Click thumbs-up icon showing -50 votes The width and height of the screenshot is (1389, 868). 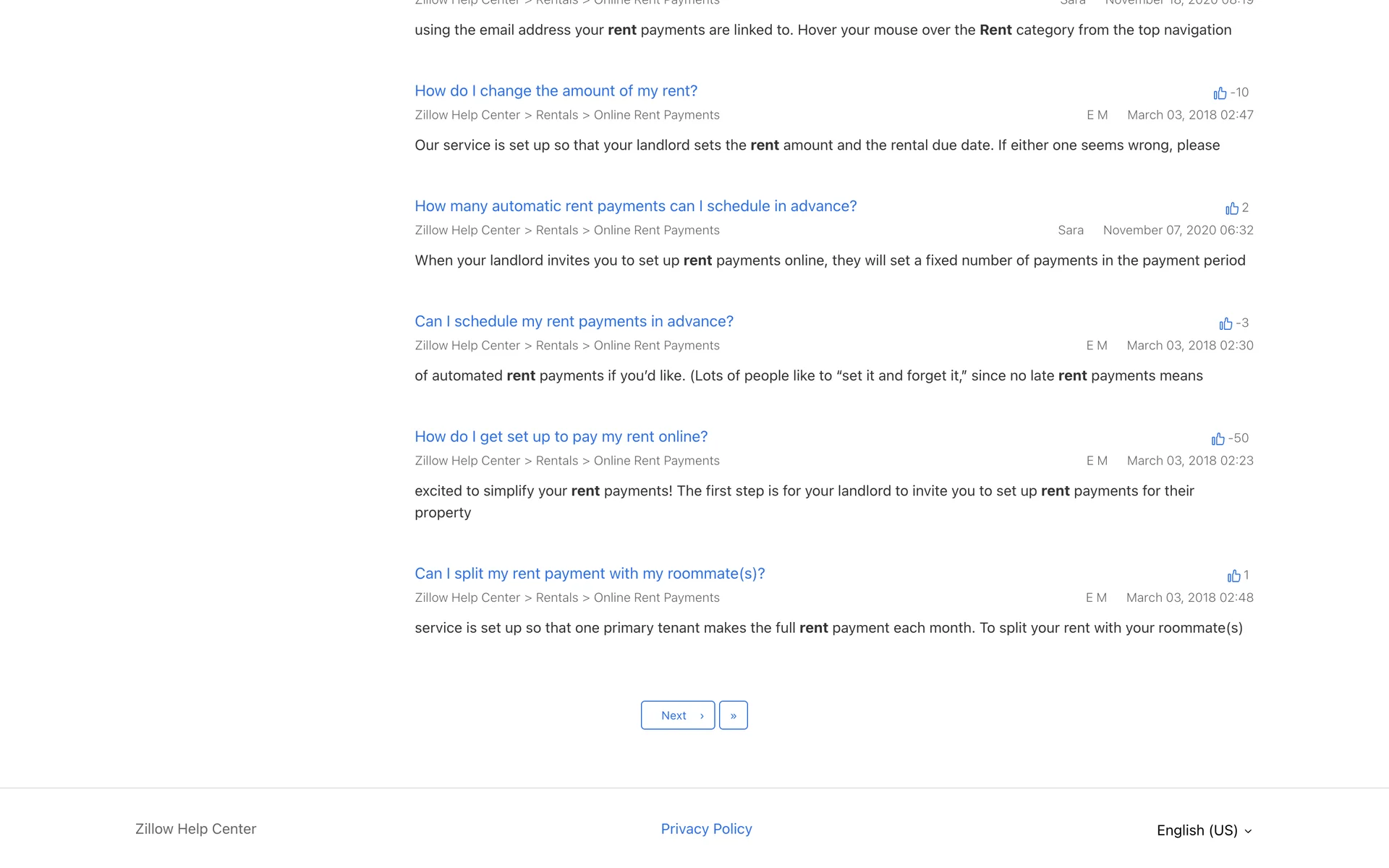click(1218, 439)
